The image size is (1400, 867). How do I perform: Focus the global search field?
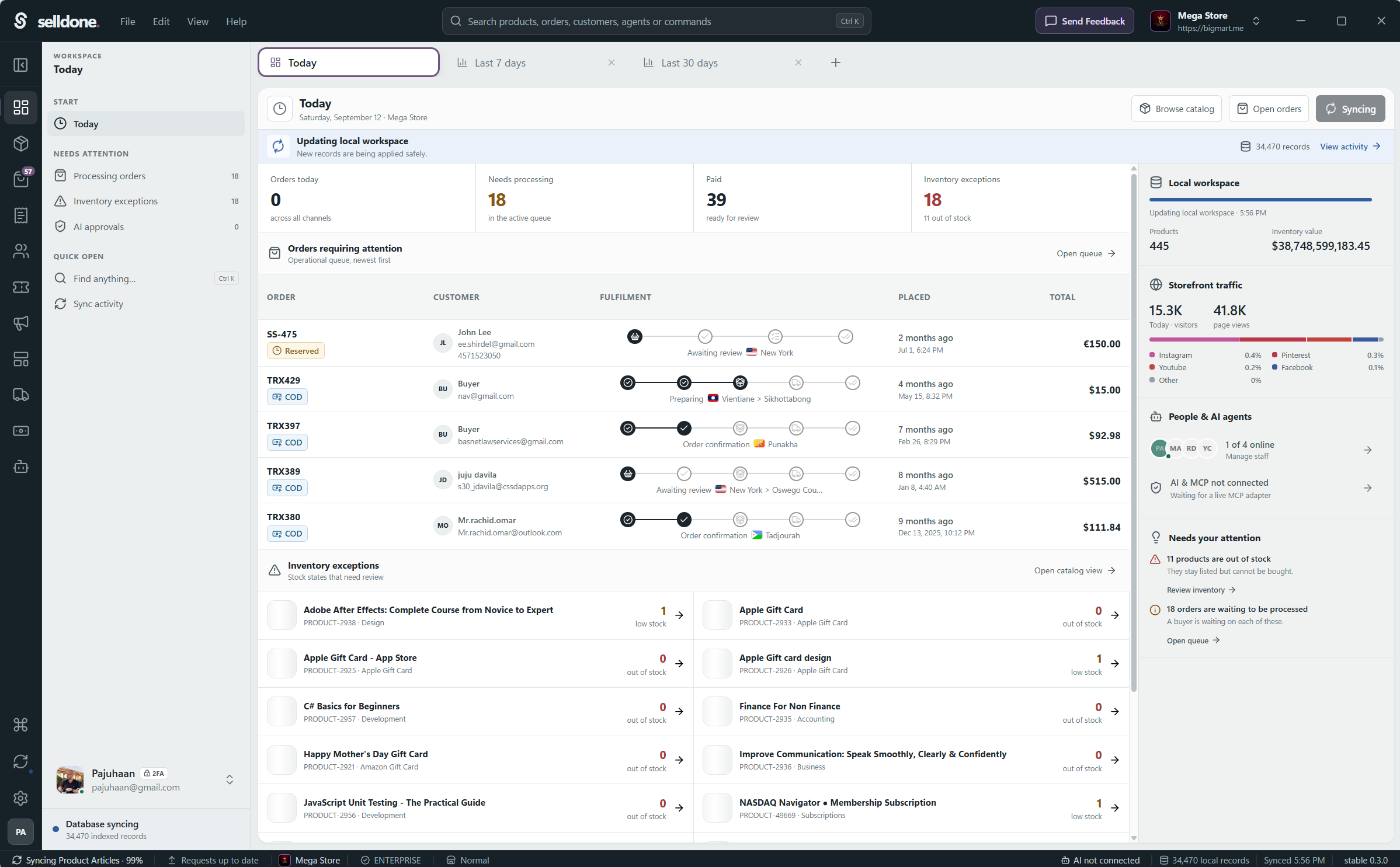[656, 22]
